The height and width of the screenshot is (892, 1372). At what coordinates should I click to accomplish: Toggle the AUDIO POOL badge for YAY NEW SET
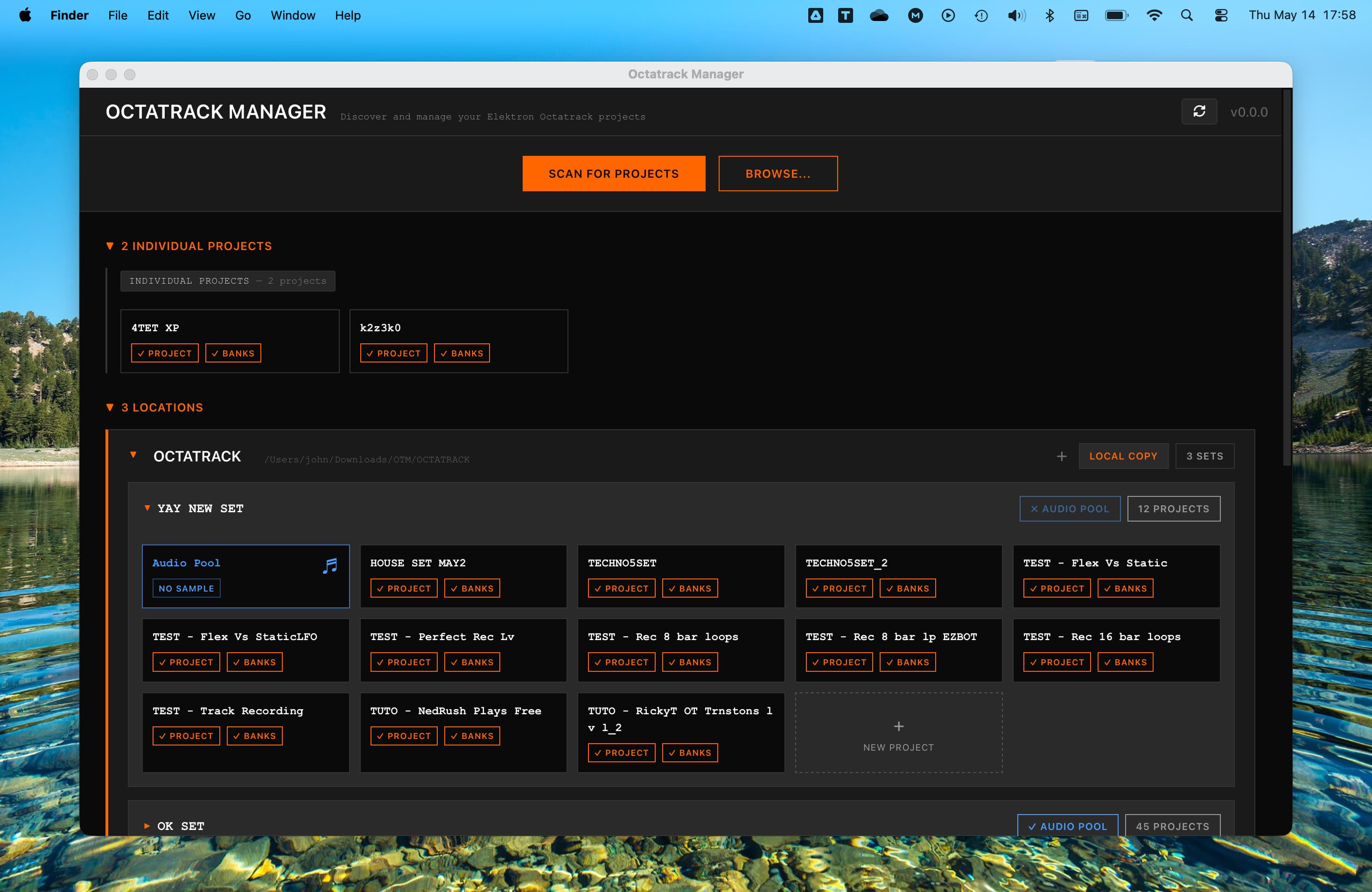click(1070, 509)
